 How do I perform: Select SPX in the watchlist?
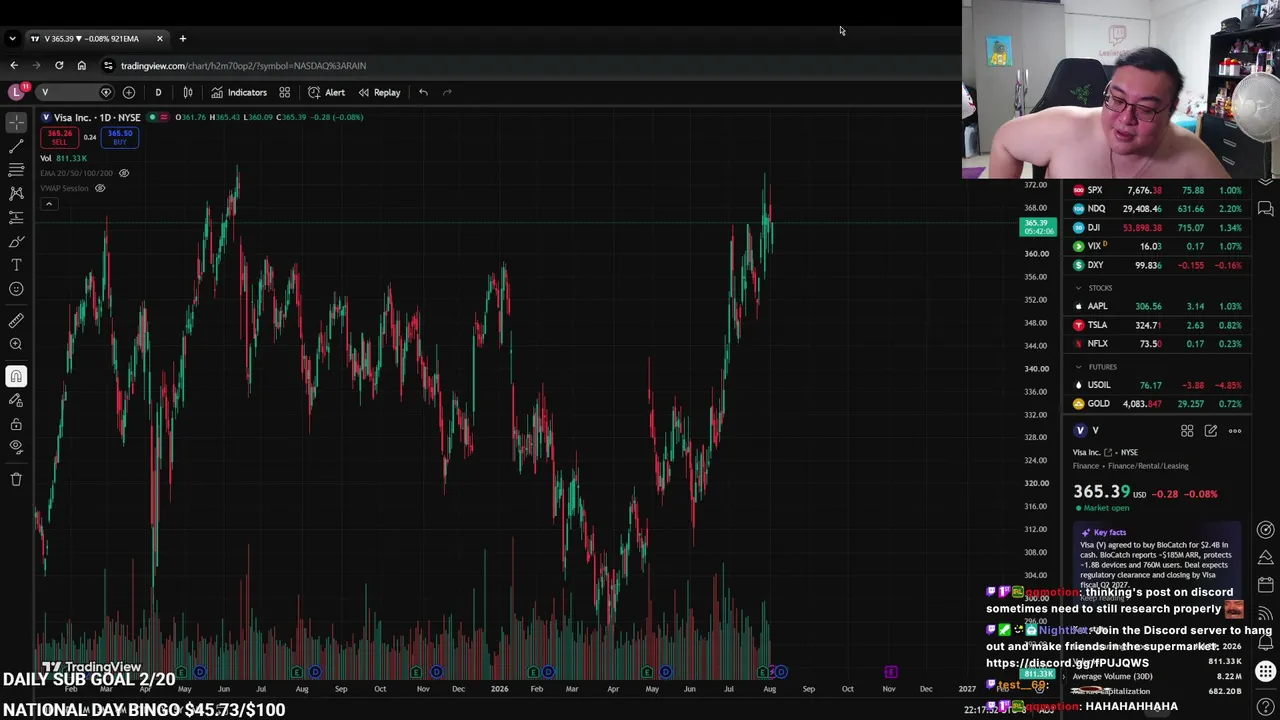(x=1157, y=190)
